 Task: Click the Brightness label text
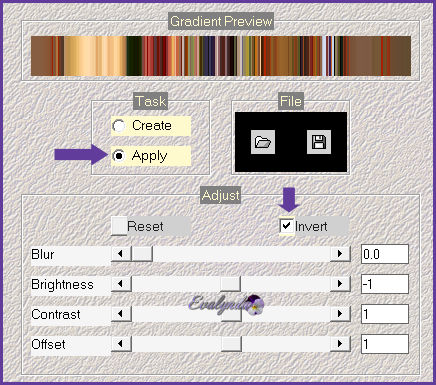62,284
